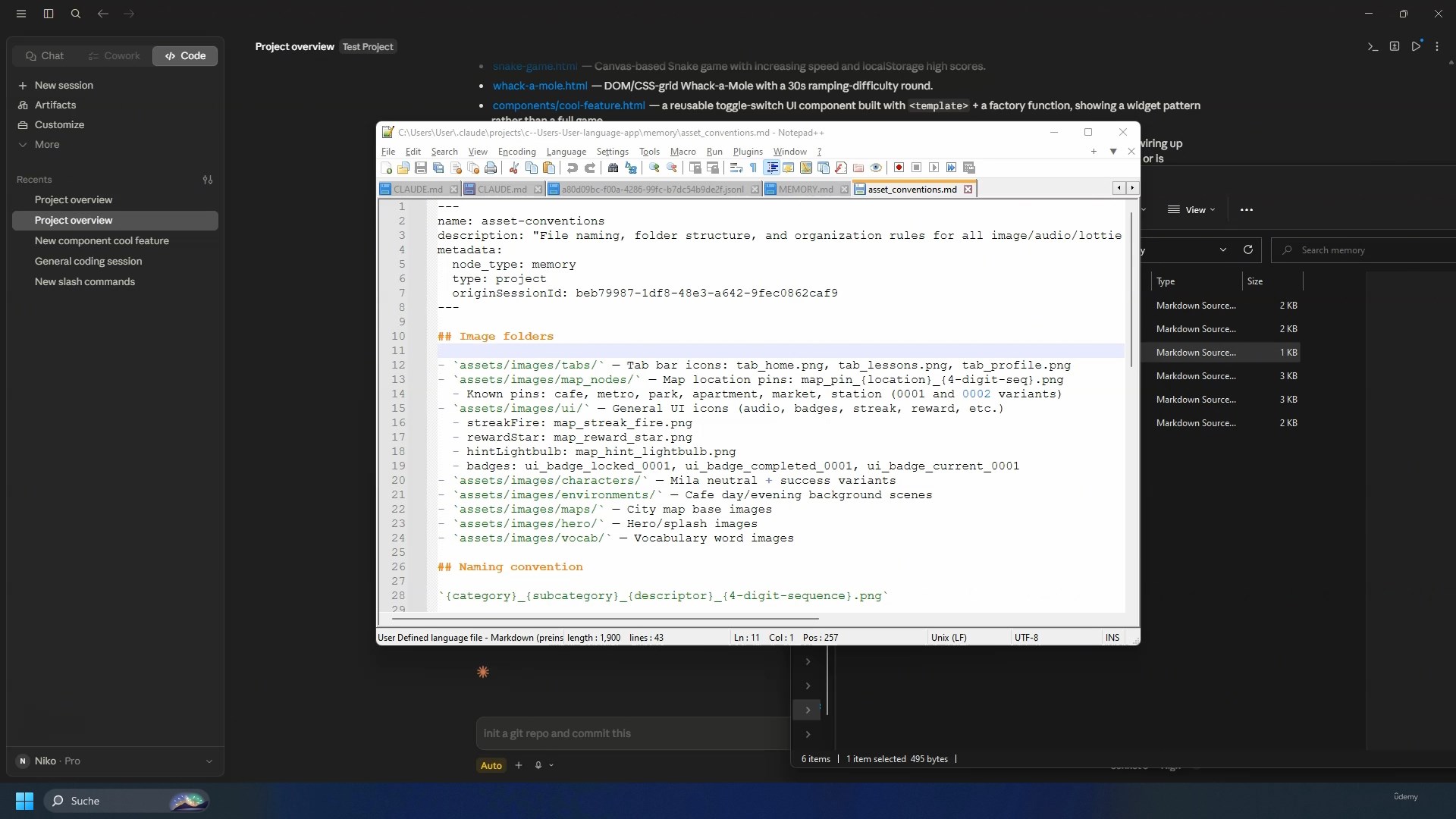Open the Macro menu
The height and width of the screenshot is (819, 1456).
[x=682, y=151]
